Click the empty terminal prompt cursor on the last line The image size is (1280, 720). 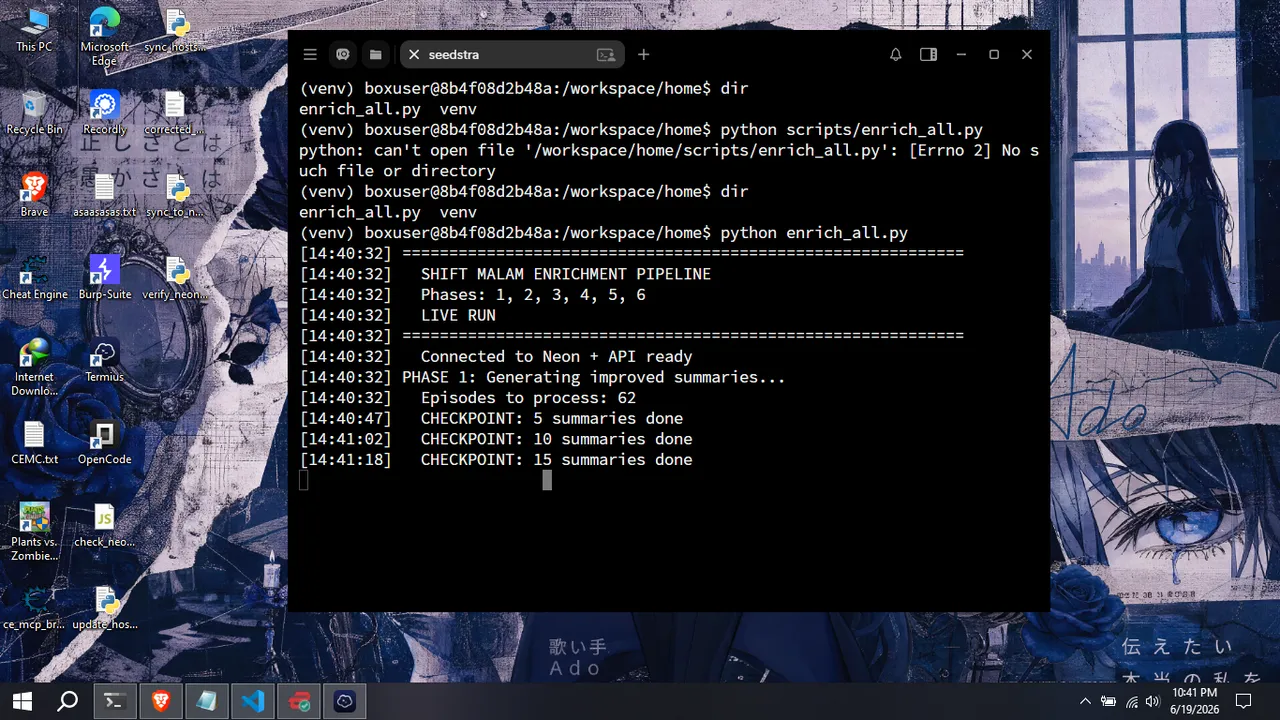click(x=304, y=480)
